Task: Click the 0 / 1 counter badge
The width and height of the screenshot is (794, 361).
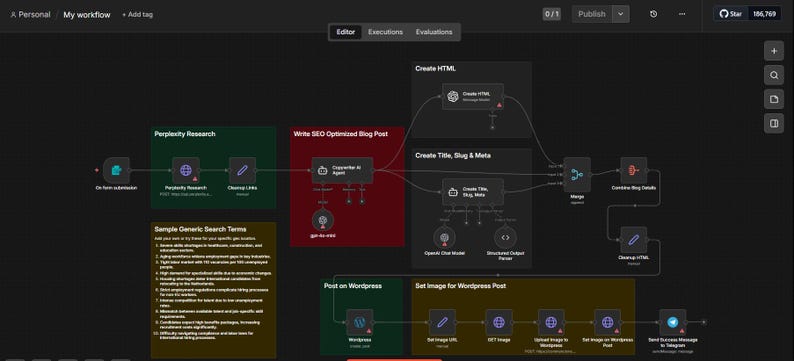Action: [551, 14]
